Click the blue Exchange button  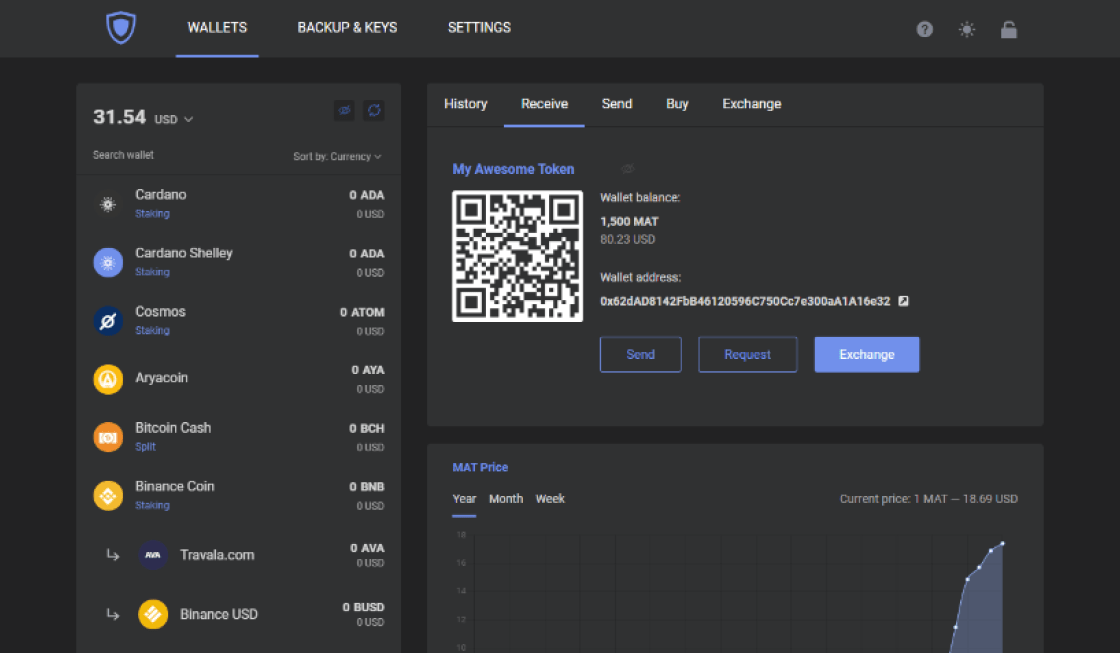866,354
